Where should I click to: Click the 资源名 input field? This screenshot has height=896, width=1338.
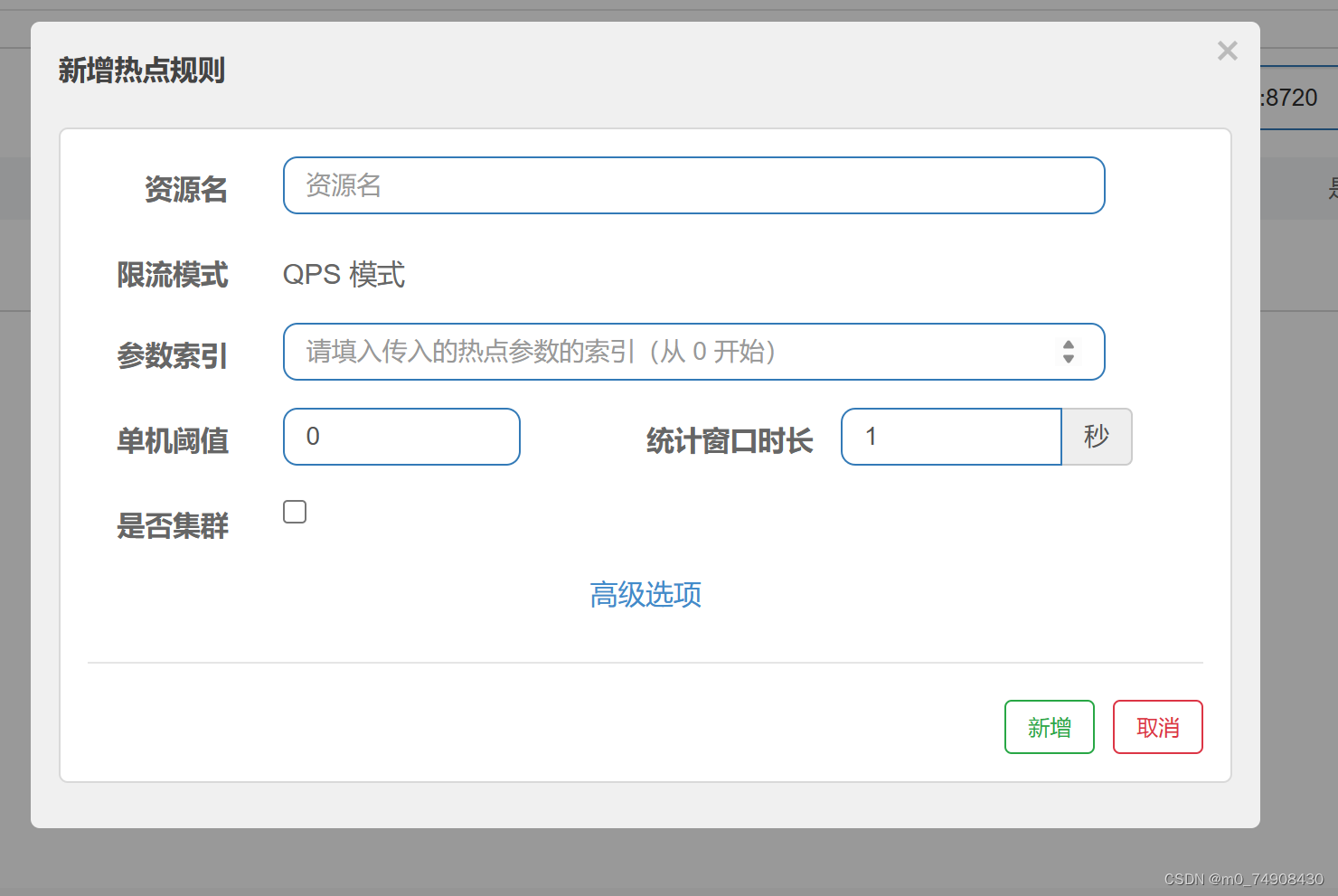pyautogui.click(x=693, y=185)
